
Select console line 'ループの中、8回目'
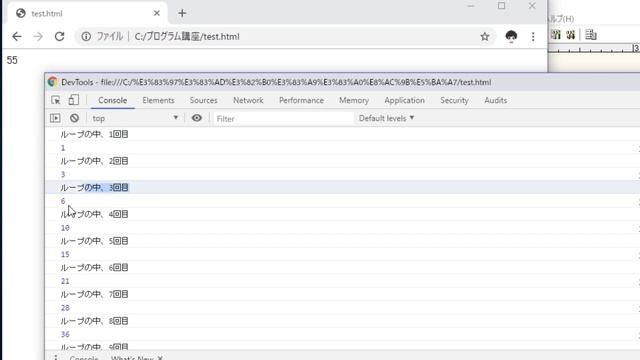(x=94, y=321)
